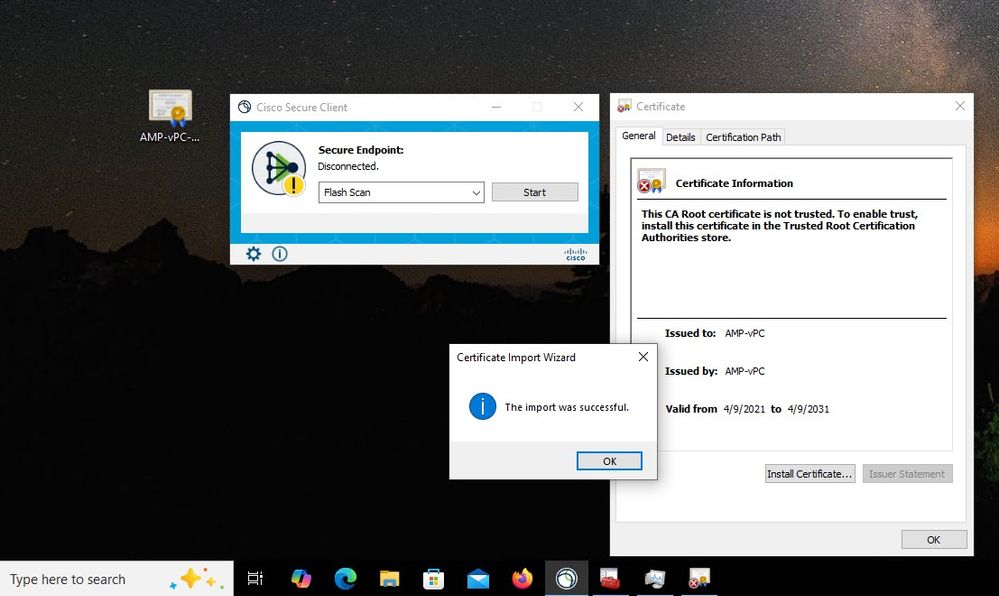The image size is (999, 596).
Task: Open the monitor chart app on taskbar
Action: (x=654, y=578)
